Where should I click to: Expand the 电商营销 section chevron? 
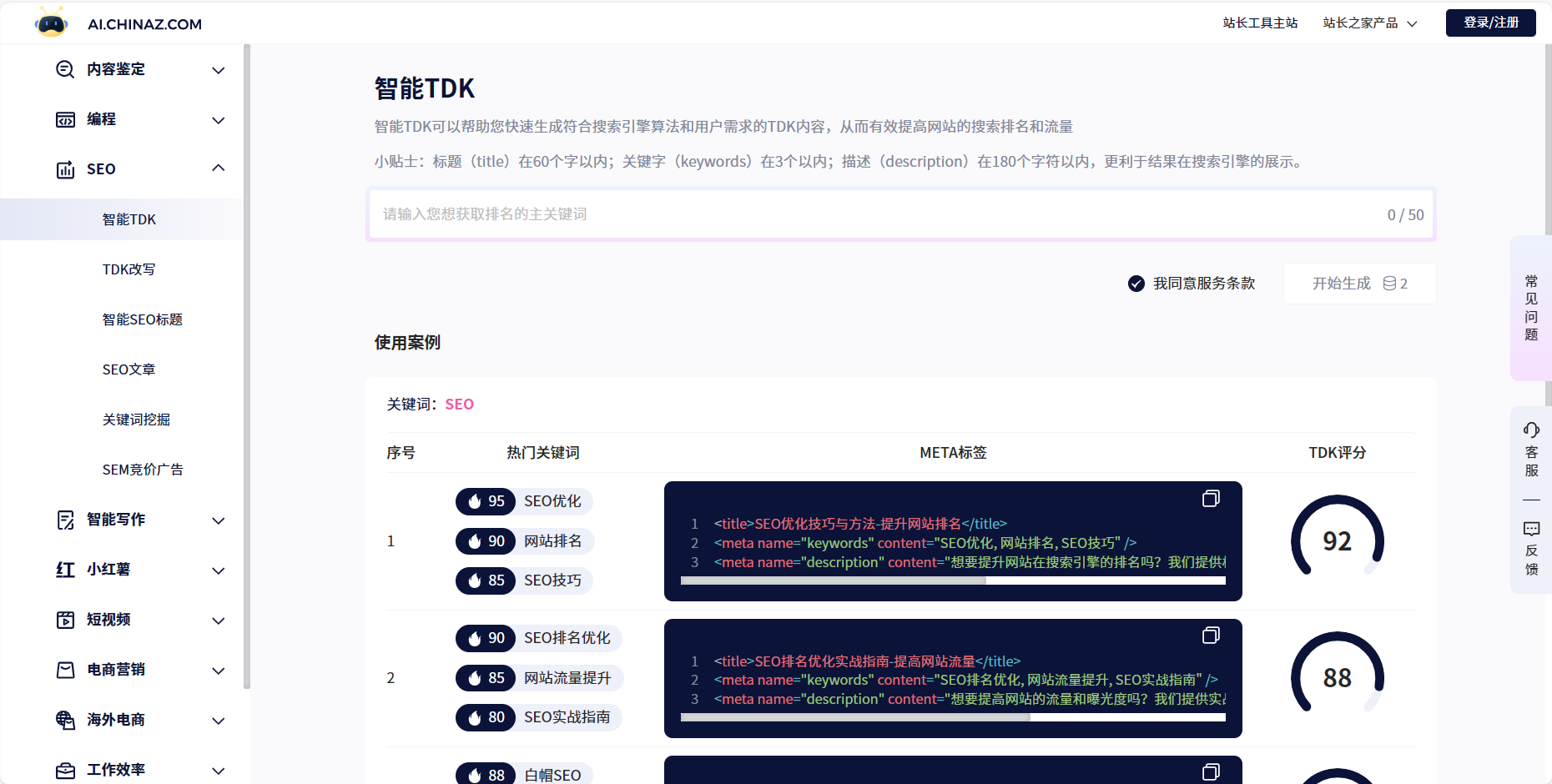(219, 671)
